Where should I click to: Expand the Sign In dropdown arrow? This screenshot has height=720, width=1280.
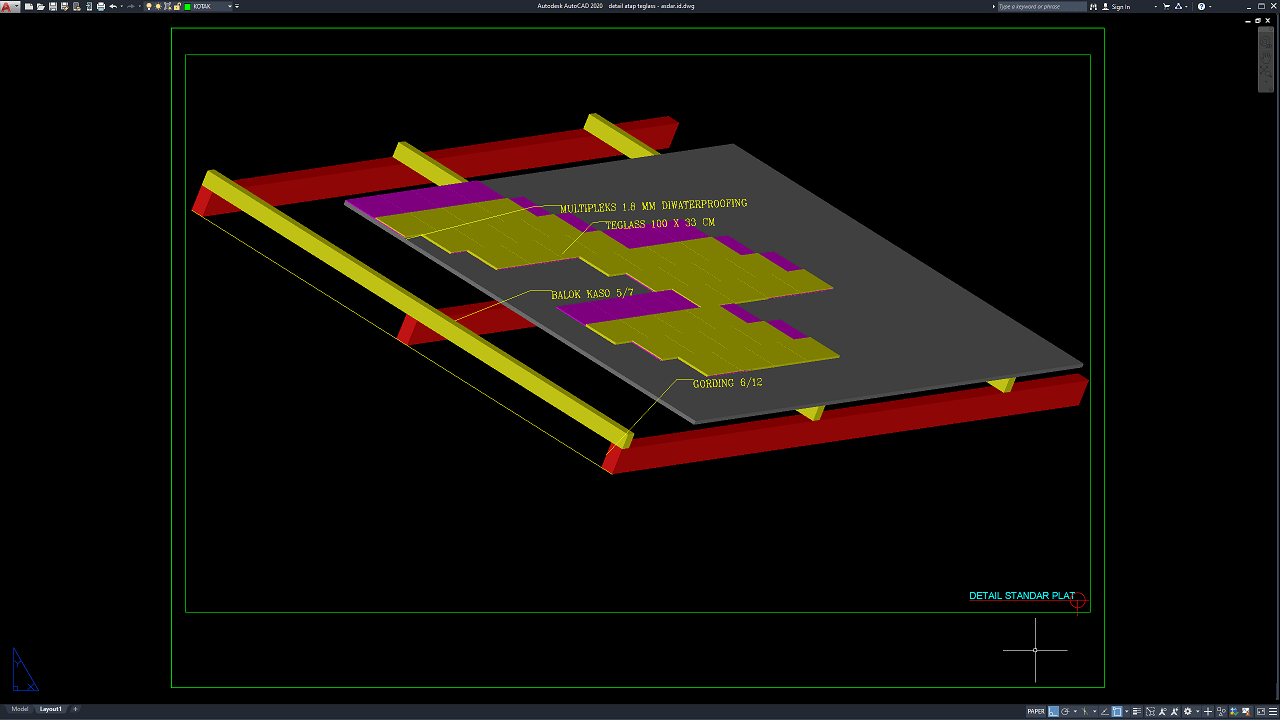[x=1155, y=6]
